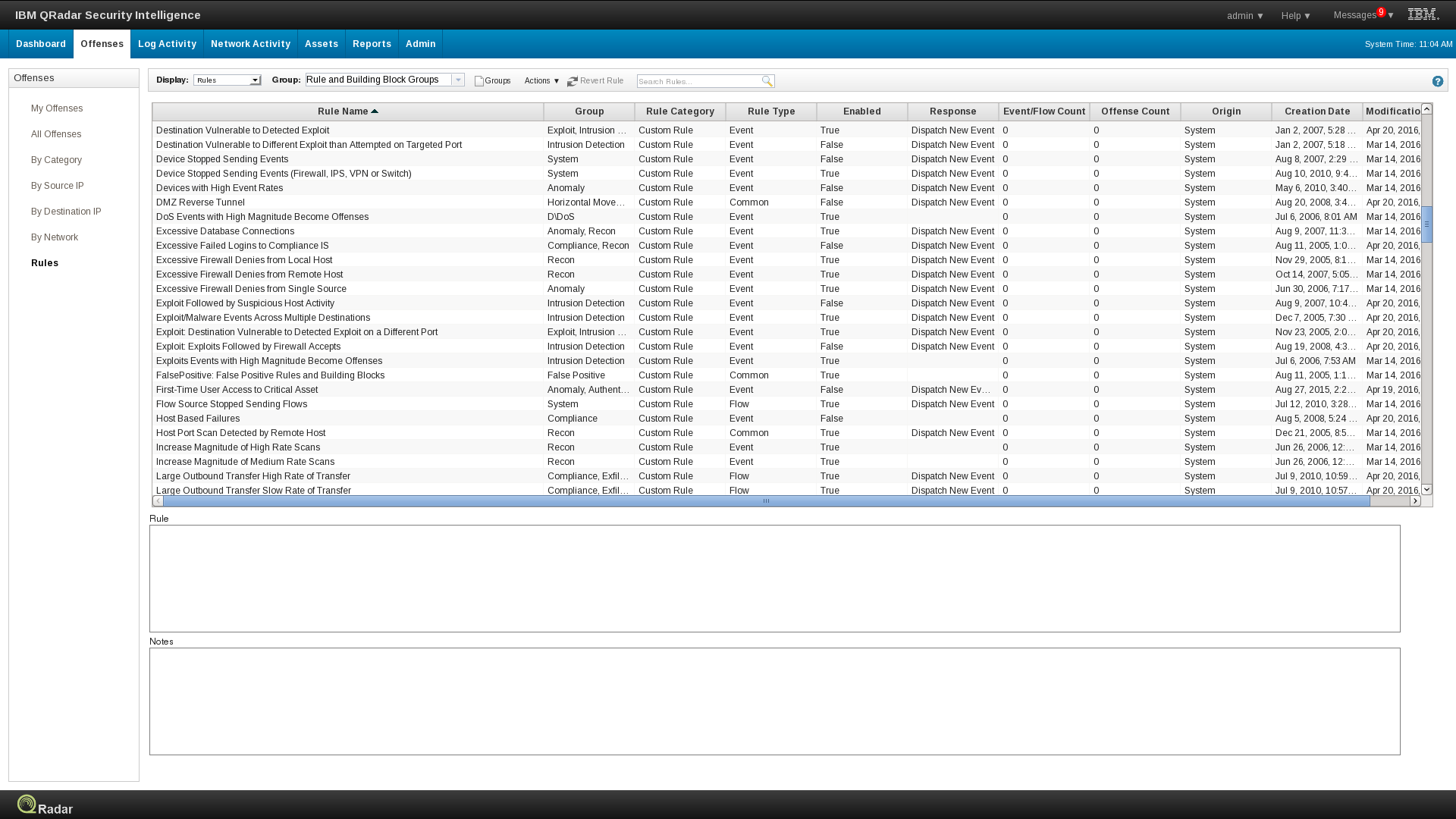Image resolution: width=1456 pixels, height=819 pixels.
Task: Open the admin user menu
Action: tap(1244, 14)
